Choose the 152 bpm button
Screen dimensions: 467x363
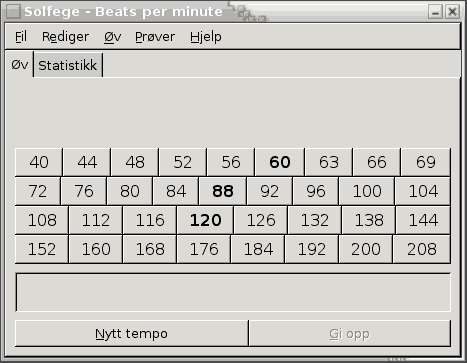click(x=42, y=249)
